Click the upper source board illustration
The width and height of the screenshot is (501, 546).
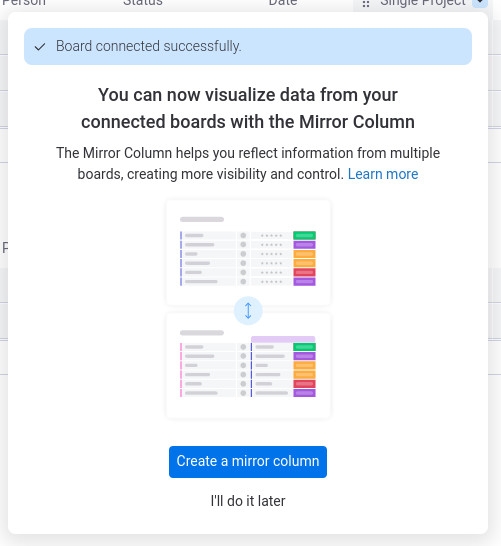248,252
